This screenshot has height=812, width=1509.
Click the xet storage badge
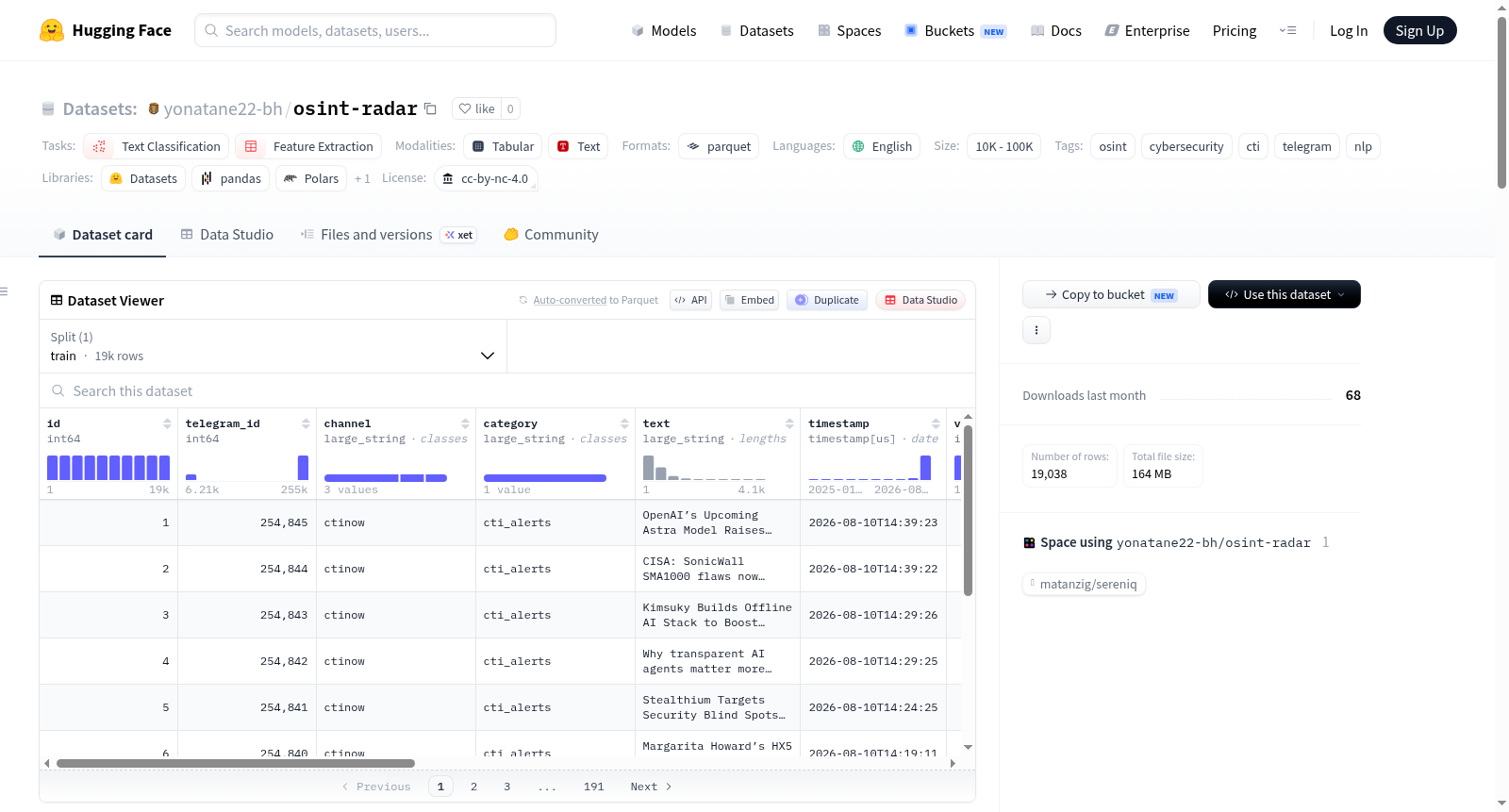point(459,235)
